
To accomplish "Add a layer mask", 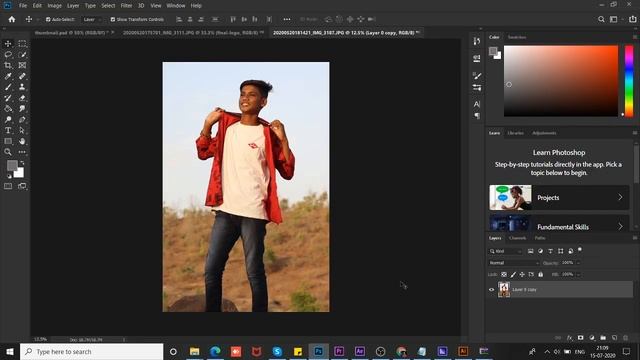I will click(x=580, y=338).
